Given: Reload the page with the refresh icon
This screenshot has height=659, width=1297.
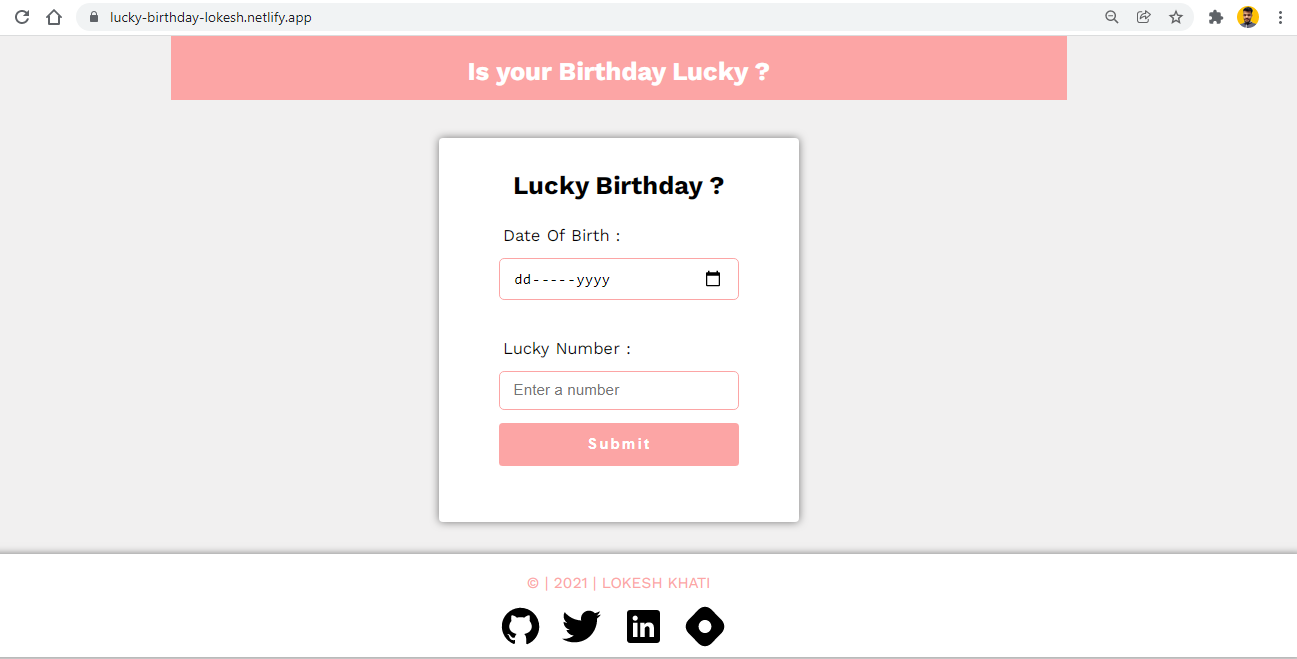Looking at the screenshot, I should pos(22,17).
